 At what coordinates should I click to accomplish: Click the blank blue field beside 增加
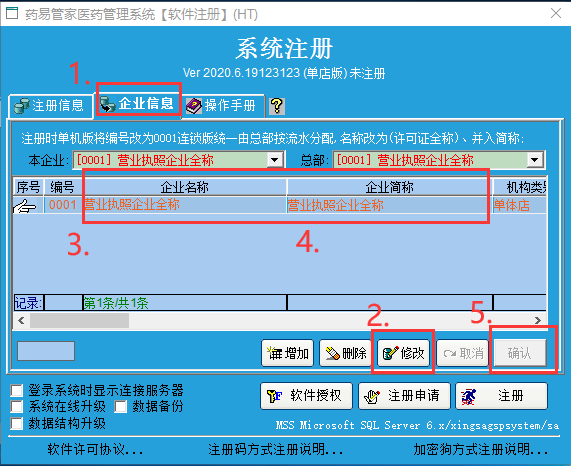(x=46, y=351)
